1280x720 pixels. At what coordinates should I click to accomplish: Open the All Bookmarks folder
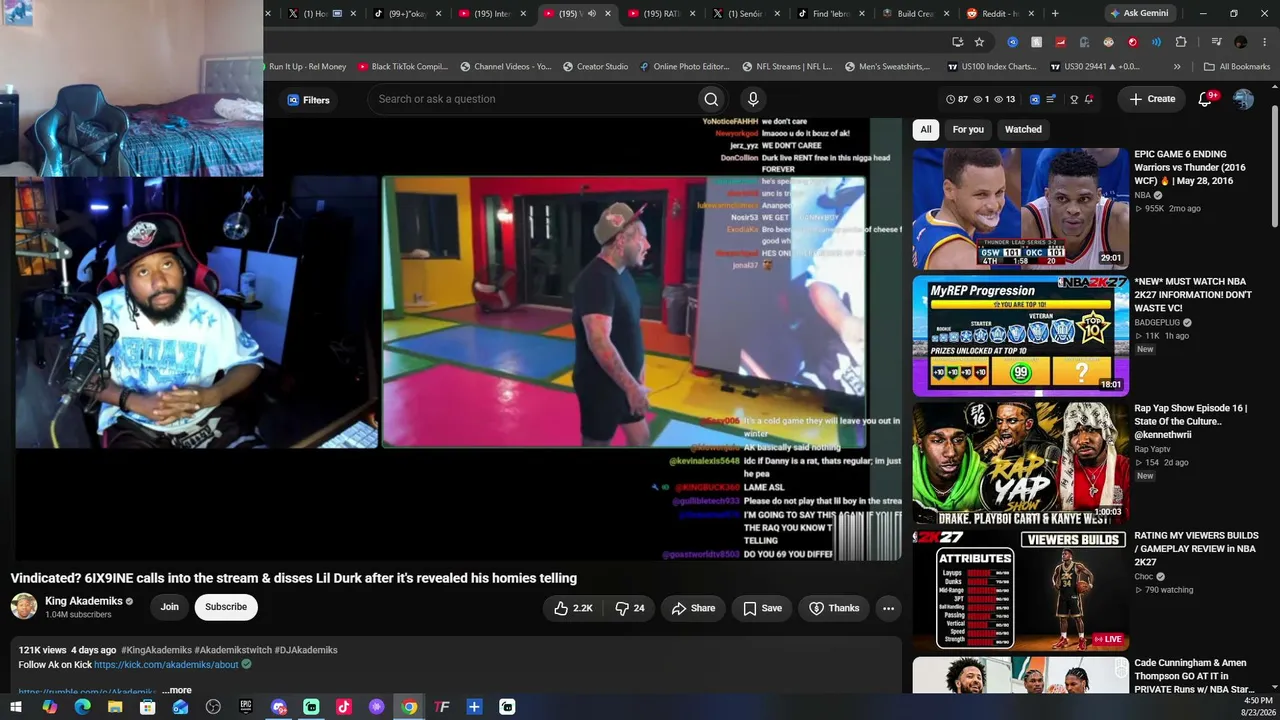(1237, 67)
